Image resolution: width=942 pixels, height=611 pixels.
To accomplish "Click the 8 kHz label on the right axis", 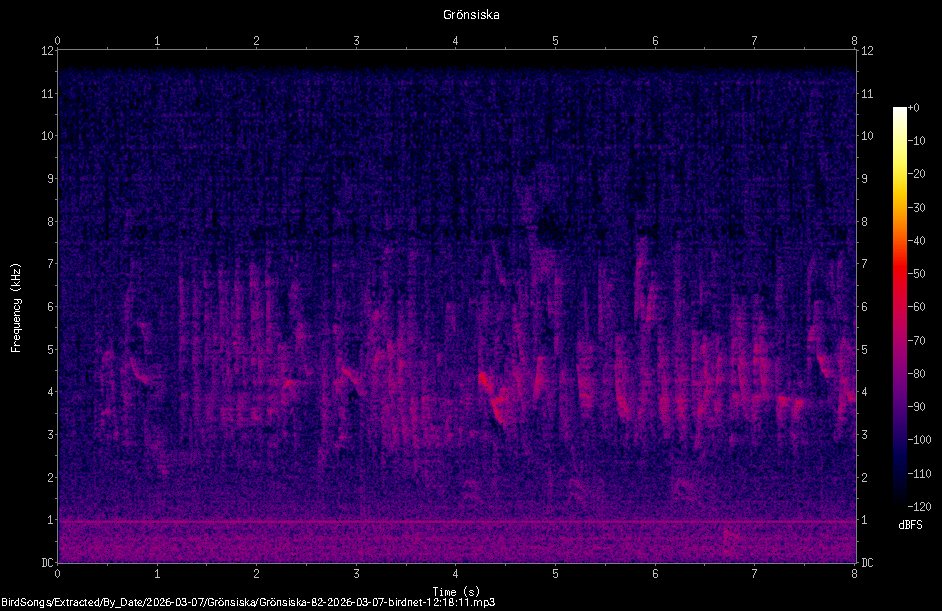I will click(x=865, y=221).
